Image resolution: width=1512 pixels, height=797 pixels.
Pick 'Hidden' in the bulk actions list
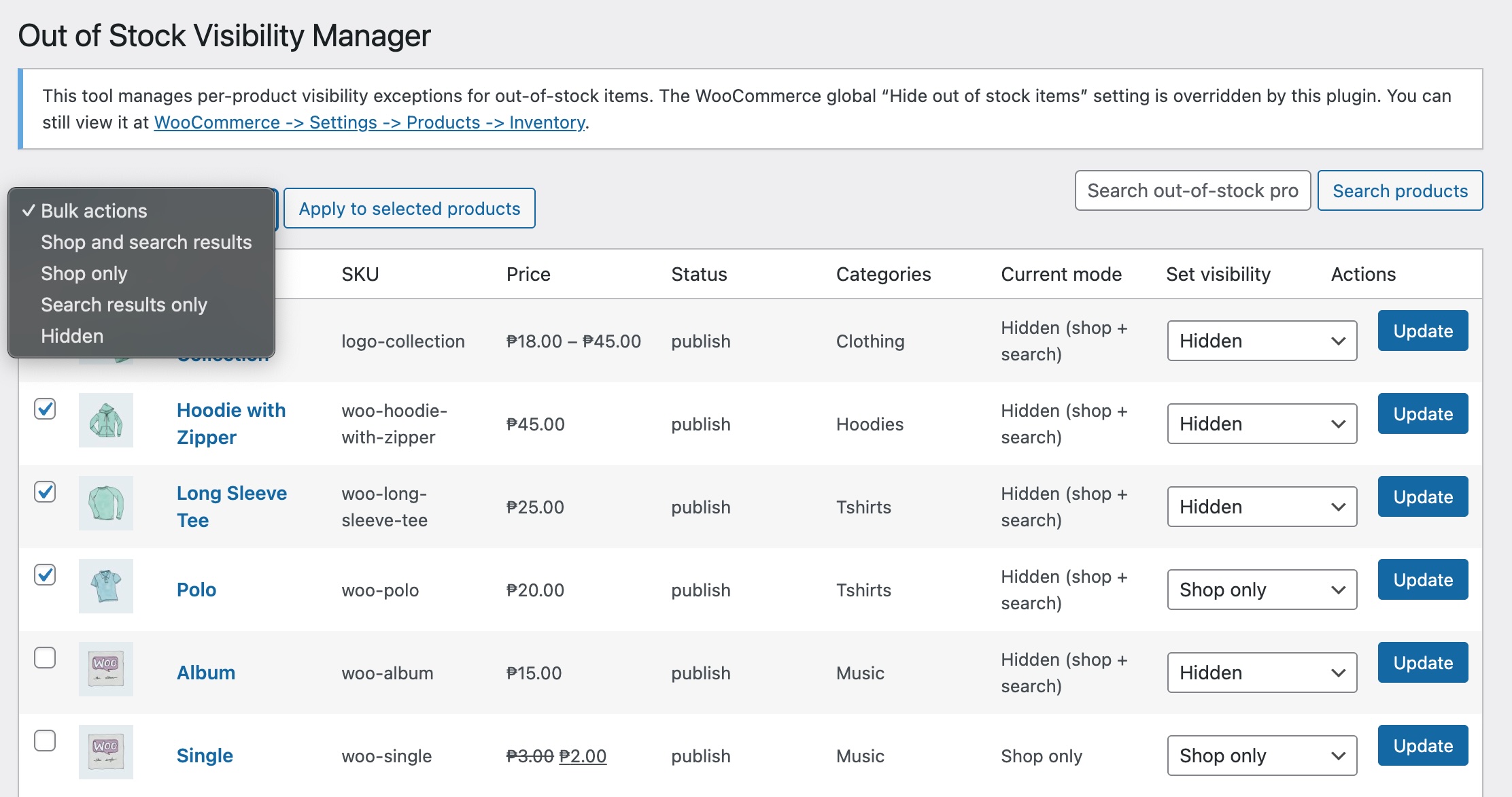pos(72,336)
